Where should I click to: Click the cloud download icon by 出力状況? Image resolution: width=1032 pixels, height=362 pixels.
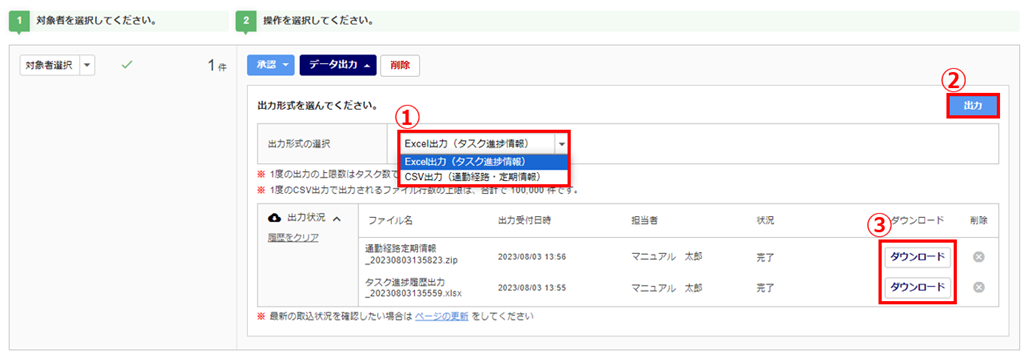tap(275, 218)
